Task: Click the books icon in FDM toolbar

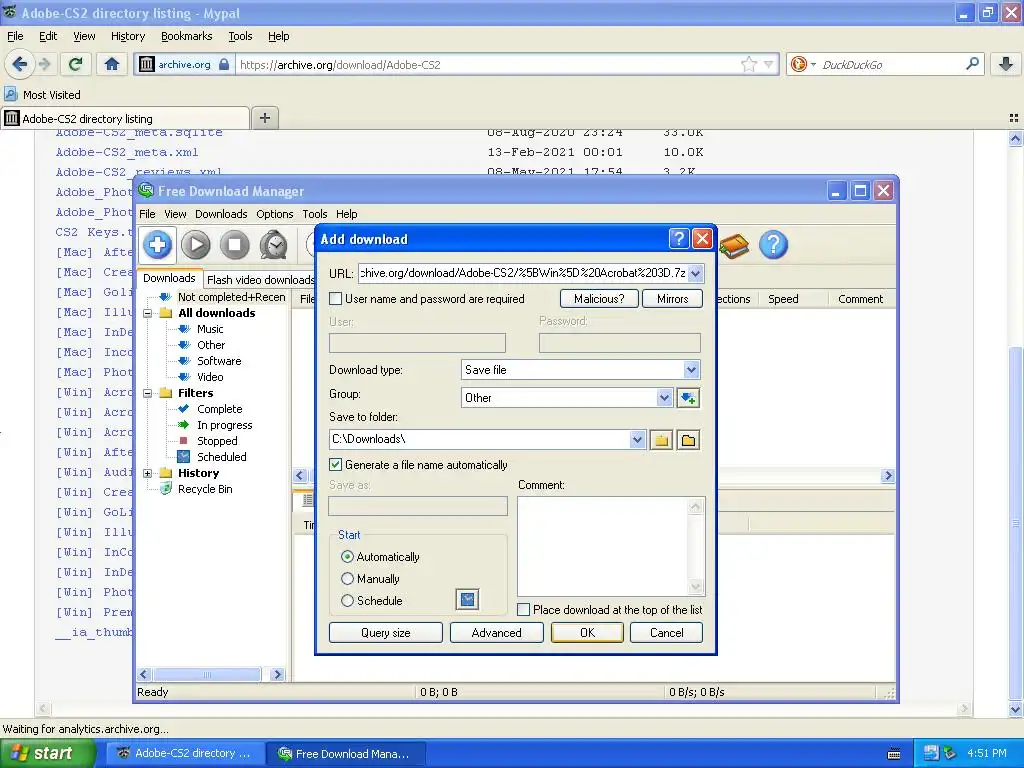Action: coord(734,246)
